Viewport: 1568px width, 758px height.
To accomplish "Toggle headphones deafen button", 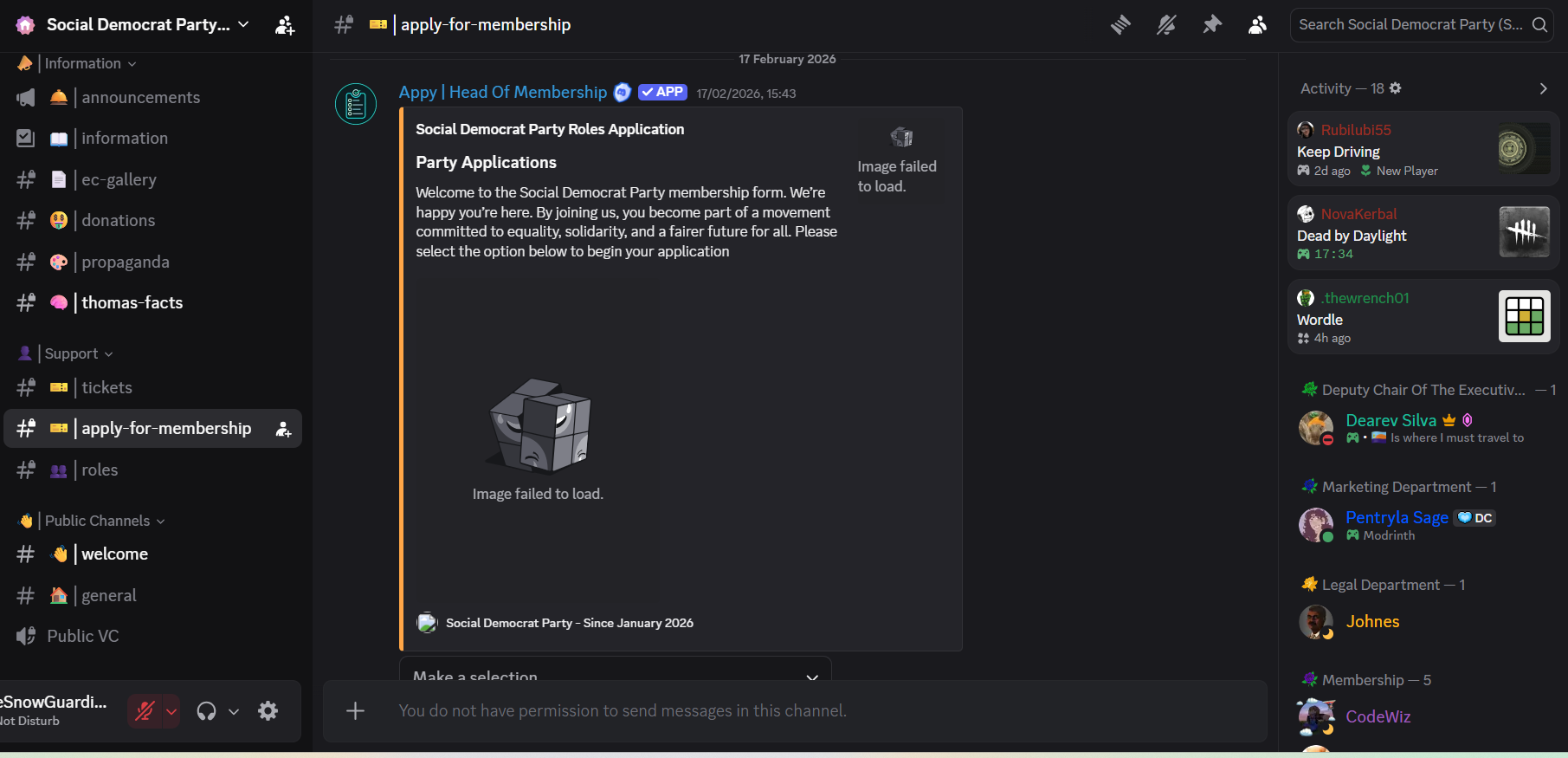I will click(206, 711).
